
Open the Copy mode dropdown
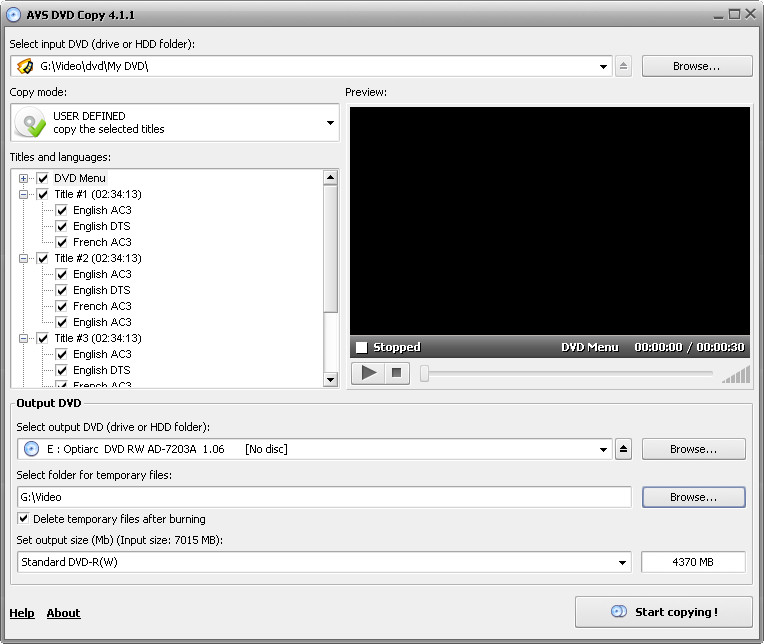pyautogui.click(x=330, y=123)
